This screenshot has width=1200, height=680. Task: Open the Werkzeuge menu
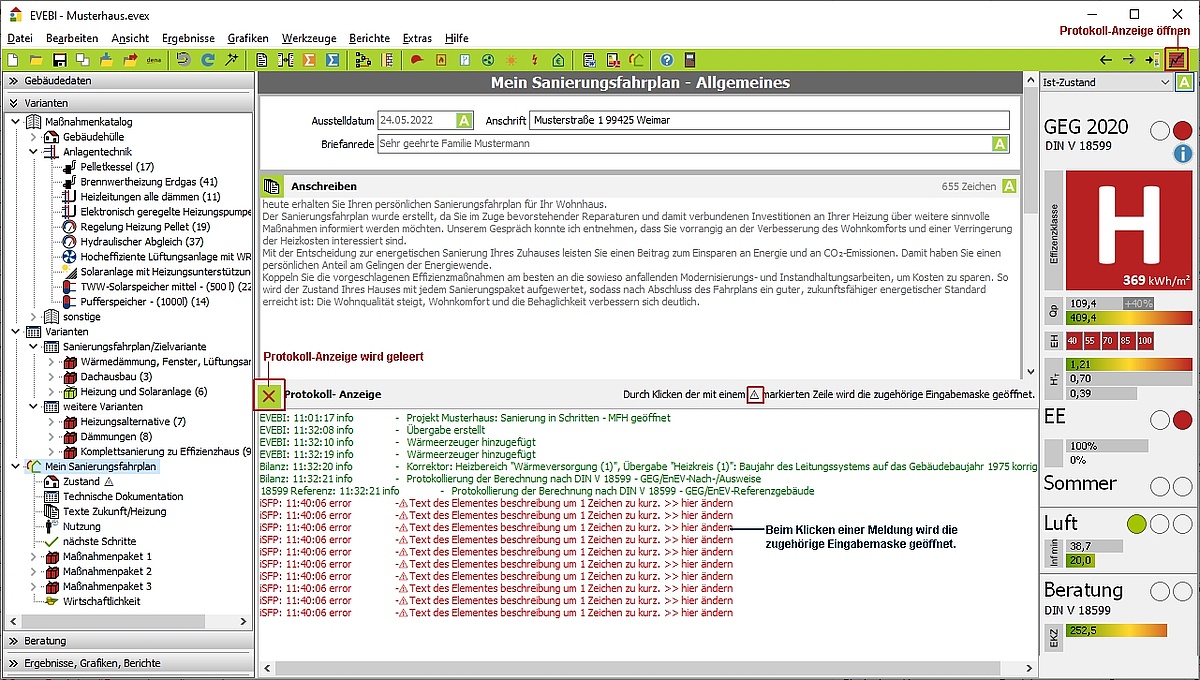point(308,38)
